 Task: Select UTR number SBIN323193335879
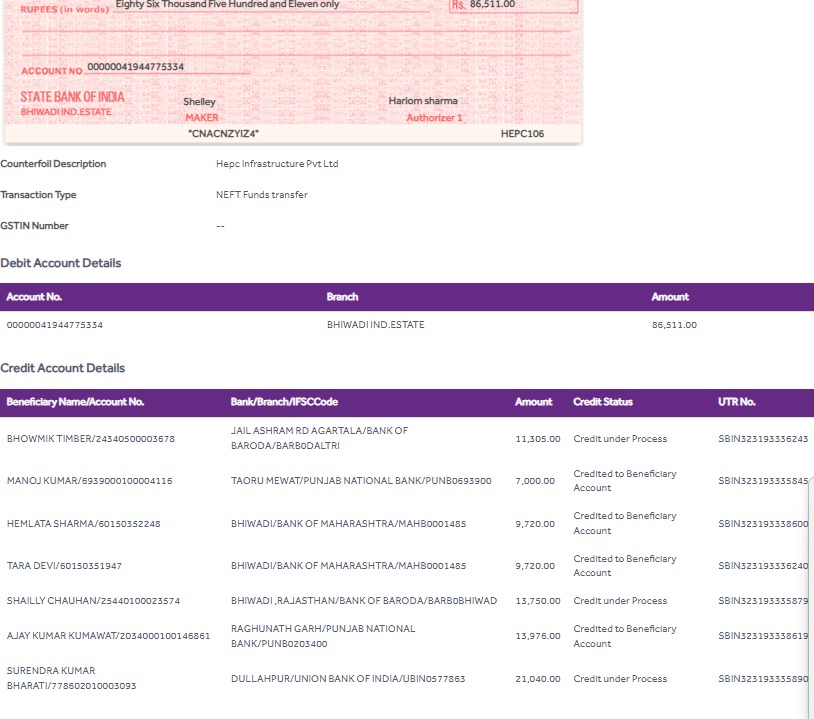[x=763, y=601]
